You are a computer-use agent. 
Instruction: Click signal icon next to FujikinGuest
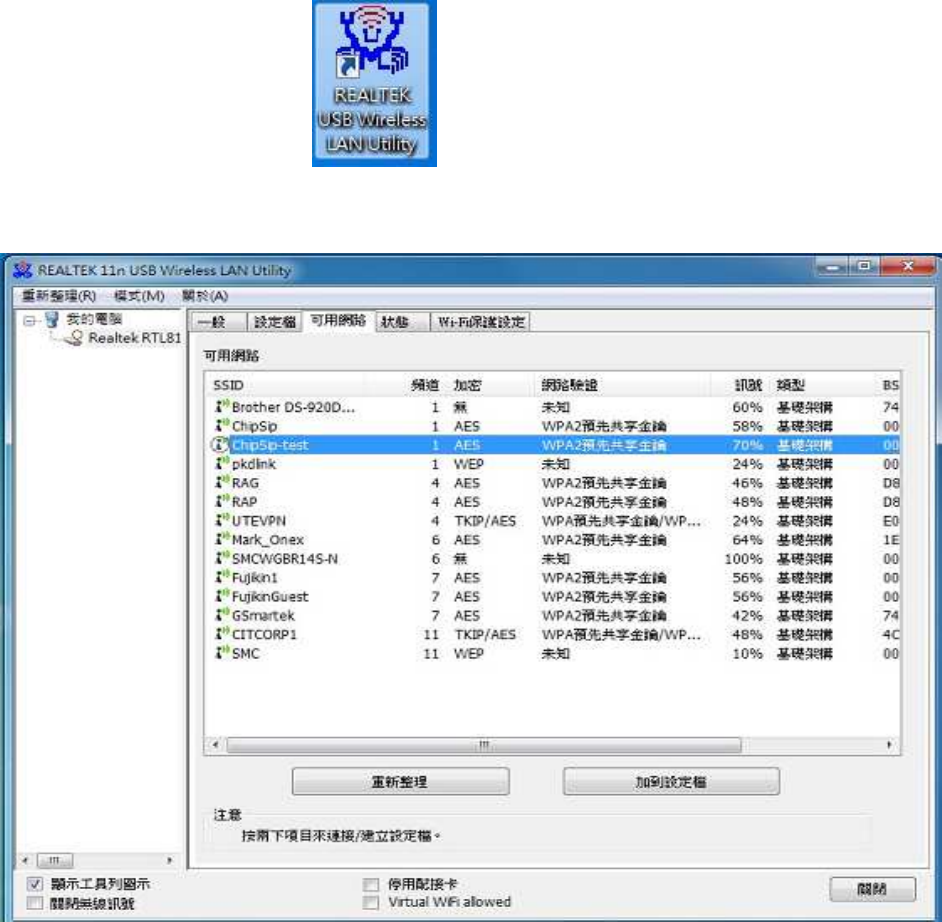[222, 596]
